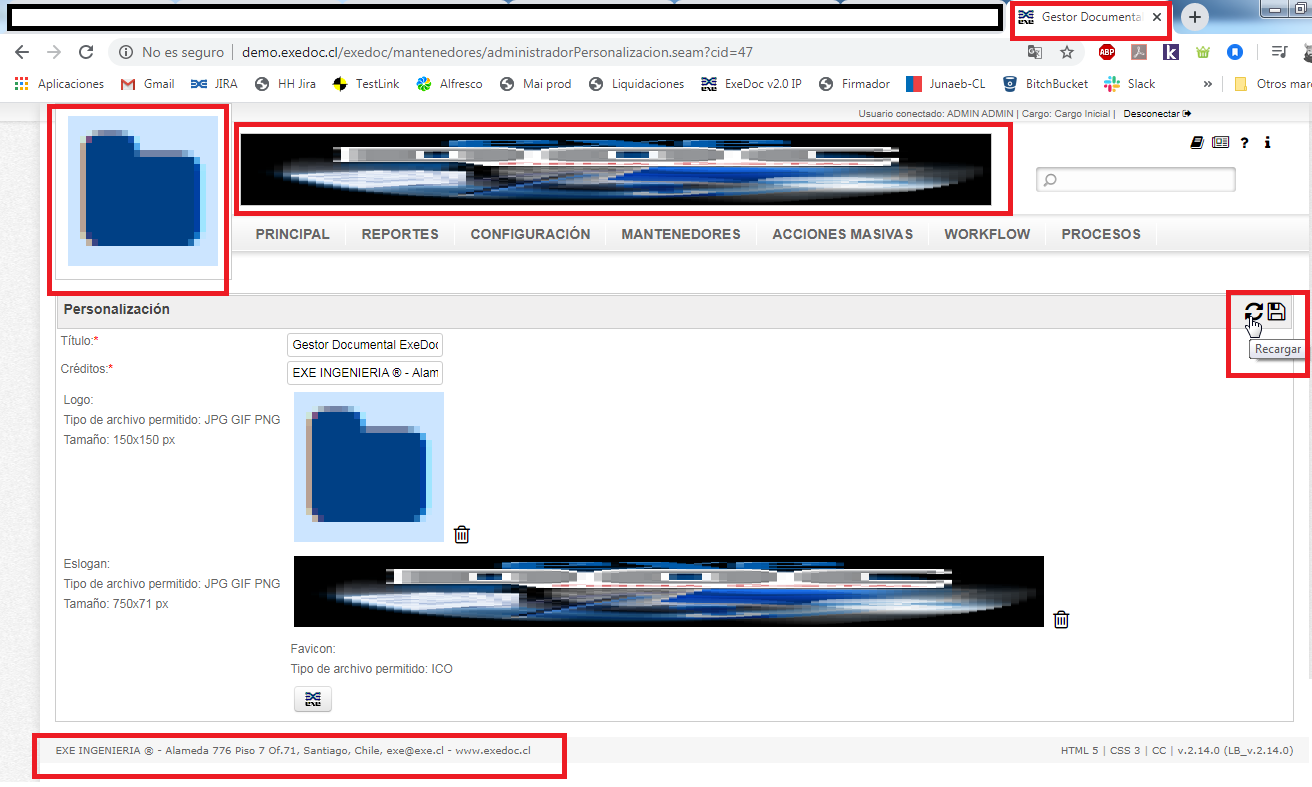Click the Eslogan banner preview in form
Viewport: 1312px width, 787px height.
669,591
